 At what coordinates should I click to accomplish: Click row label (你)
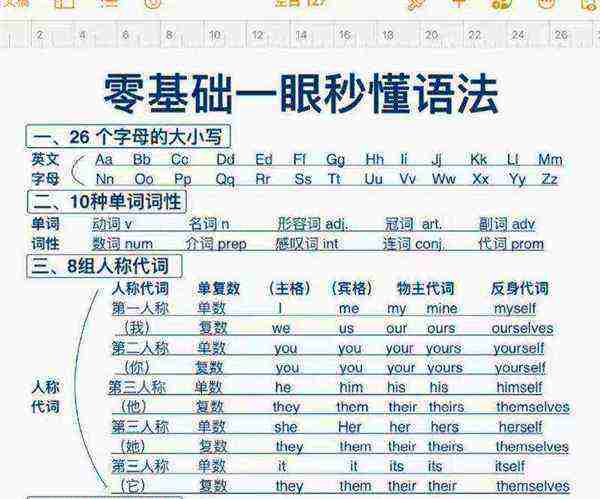tap(137, 367)
